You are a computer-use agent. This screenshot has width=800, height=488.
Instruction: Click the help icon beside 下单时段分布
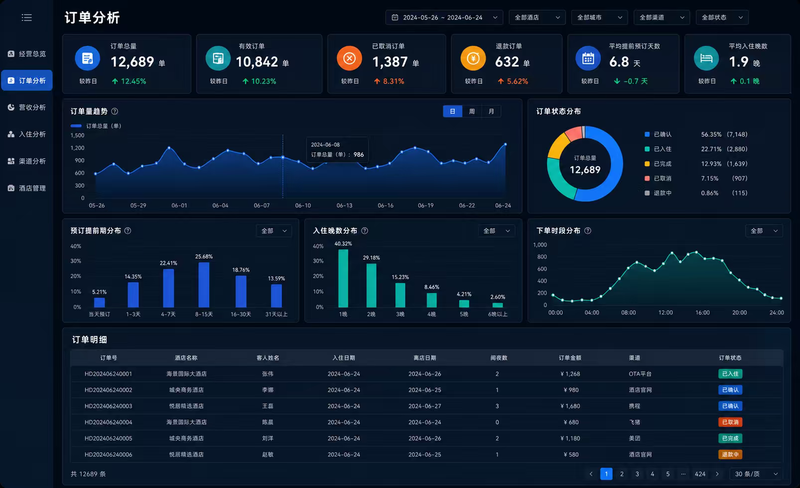pos(588,231)
